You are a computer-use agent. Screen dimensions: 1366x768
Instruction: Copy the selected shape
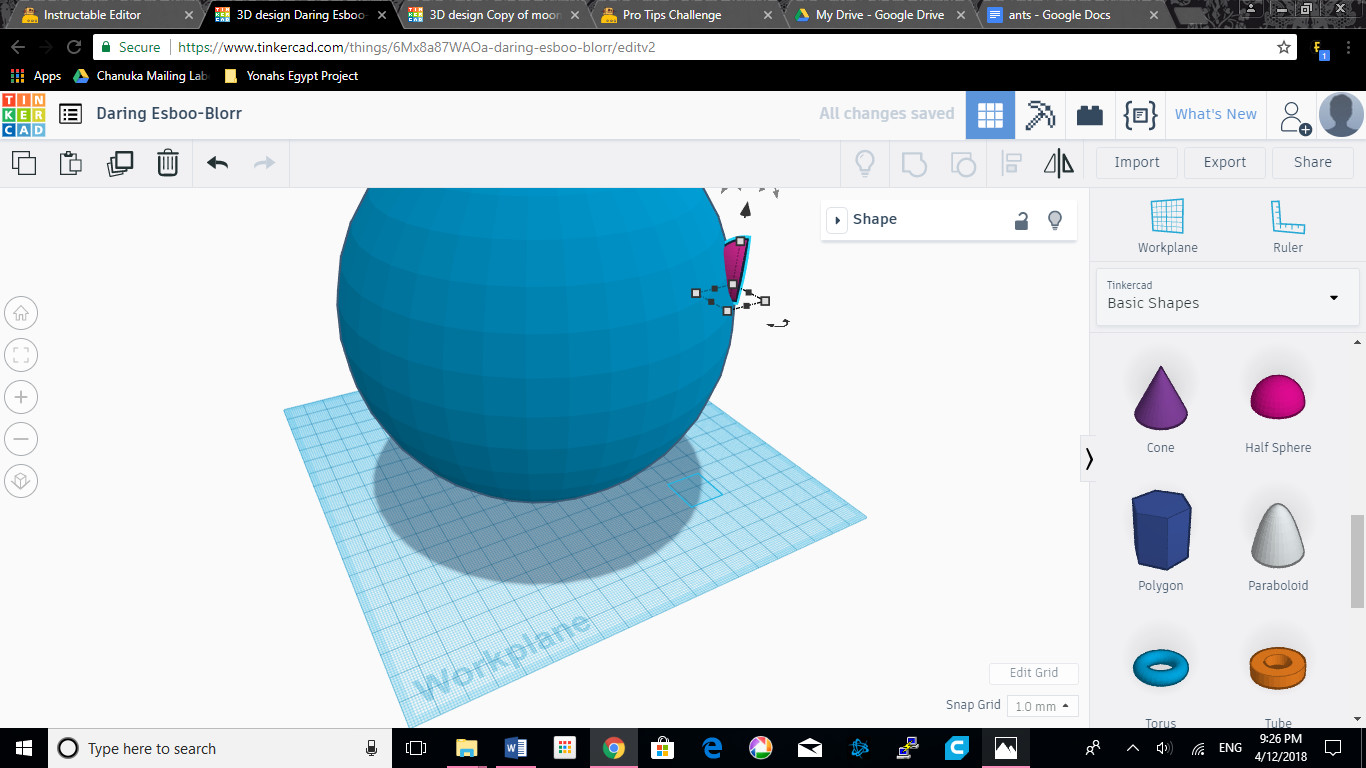click(x=24, y=163)
